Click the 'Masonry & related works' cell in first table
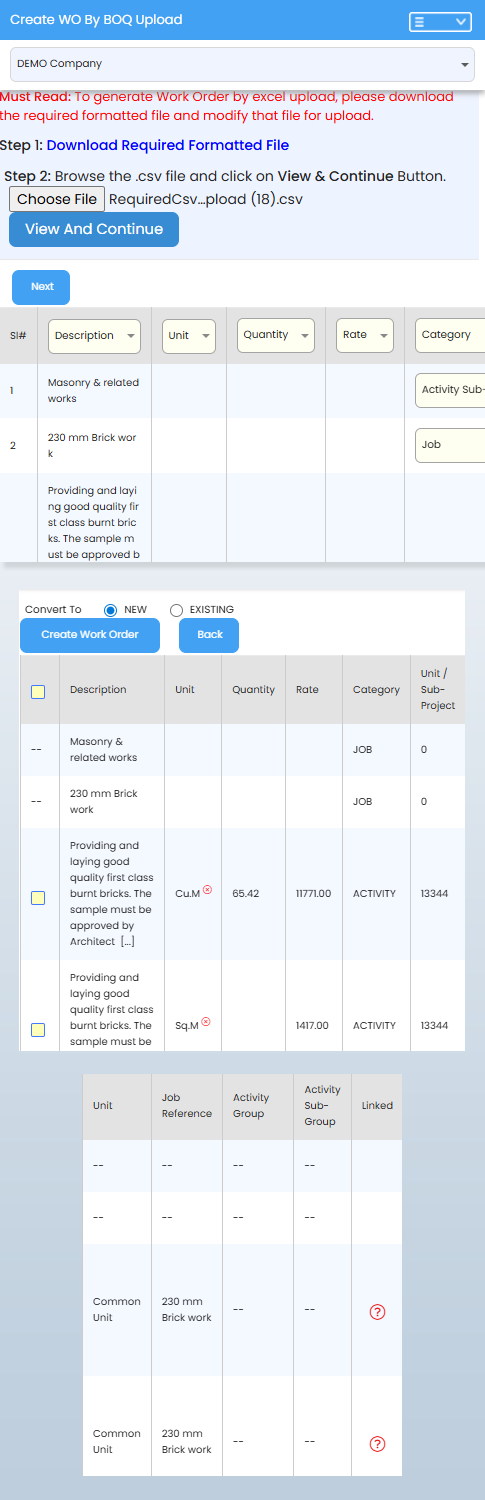The image size is (485, 1500). pos(94,391)
